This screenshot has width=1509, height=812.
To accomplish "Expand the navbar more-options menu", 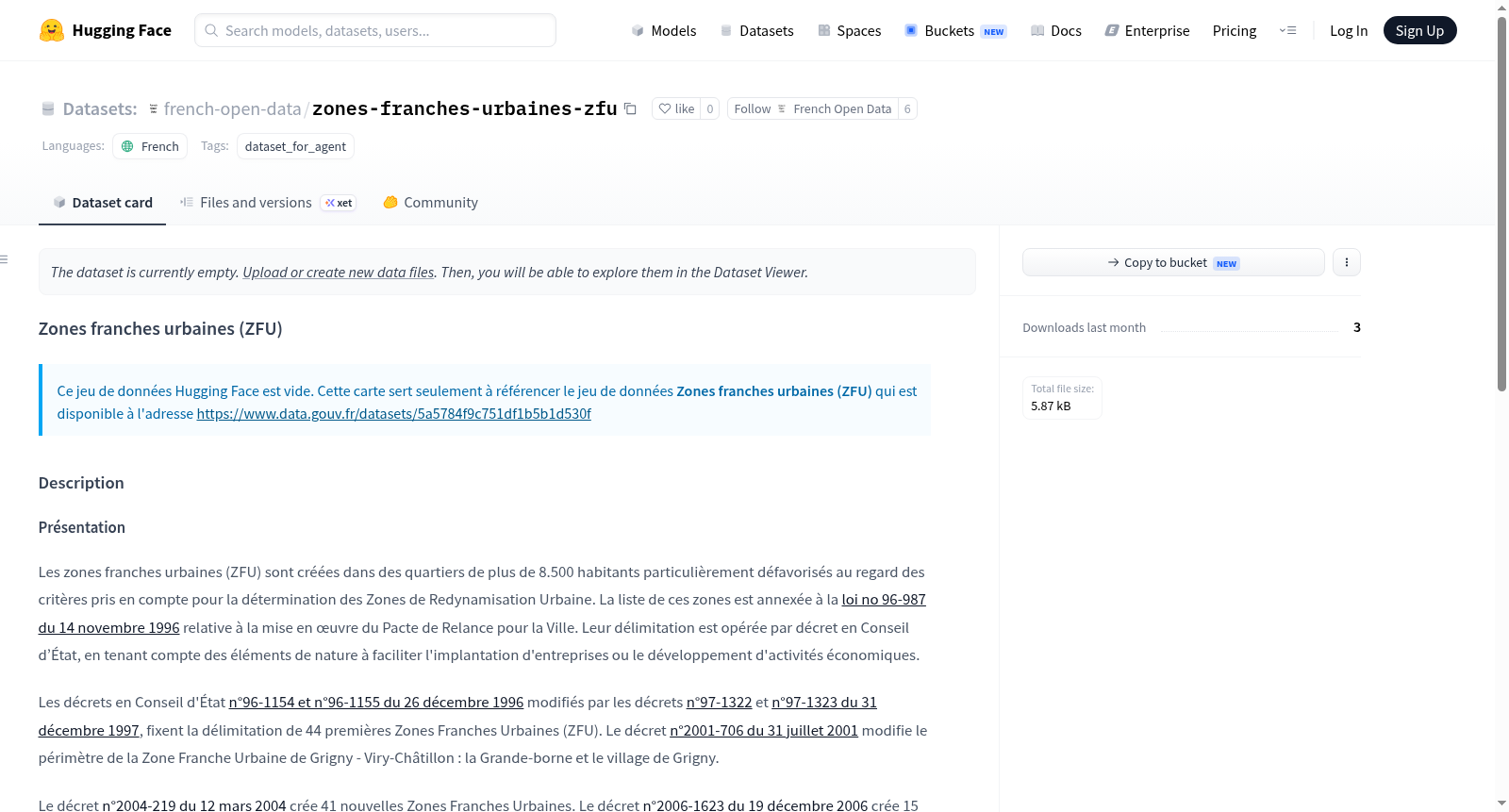I will coord(1287,30).
